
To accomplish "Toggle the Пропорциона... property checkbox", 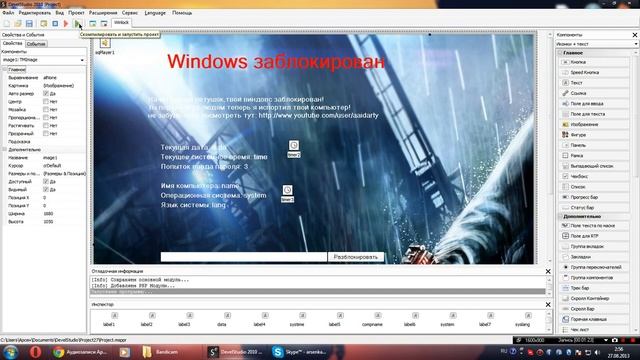I will point(46,118).
